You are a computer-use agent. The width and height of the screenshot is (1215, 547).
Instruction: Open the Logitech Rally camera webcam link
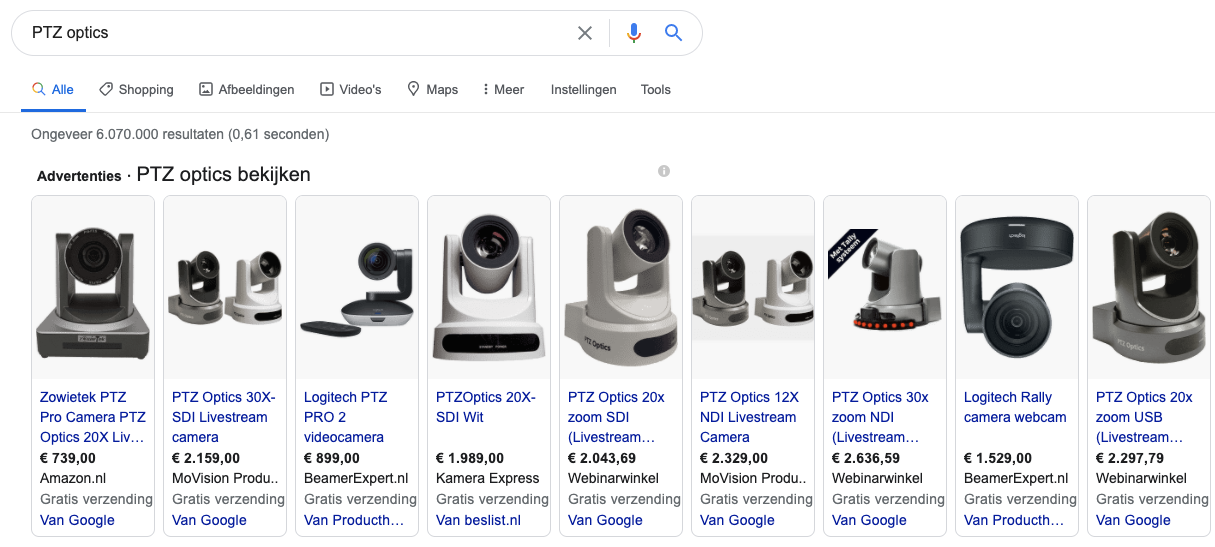coord(1015,407)
